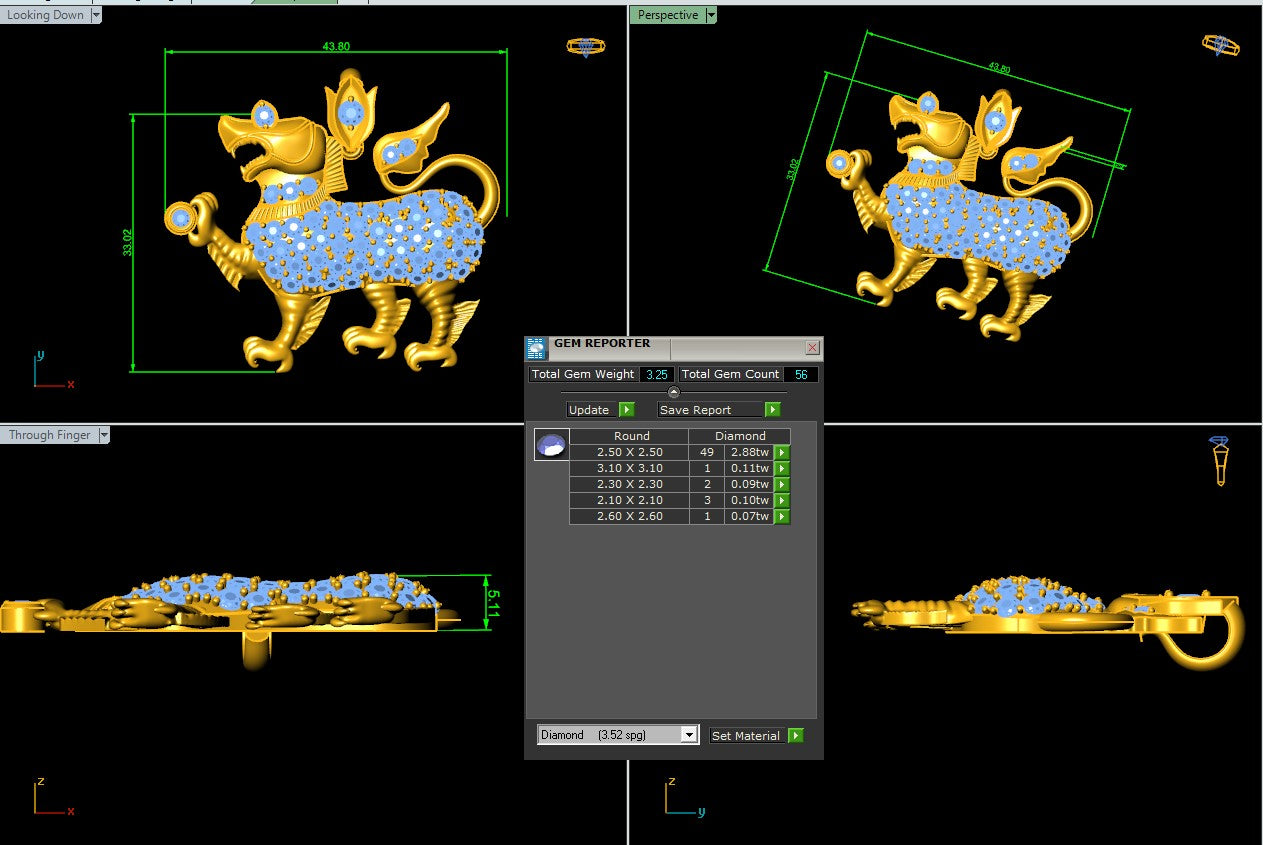Collapse the Gem Reporter totals expander

pyautogui.click(x=673, y=392)
